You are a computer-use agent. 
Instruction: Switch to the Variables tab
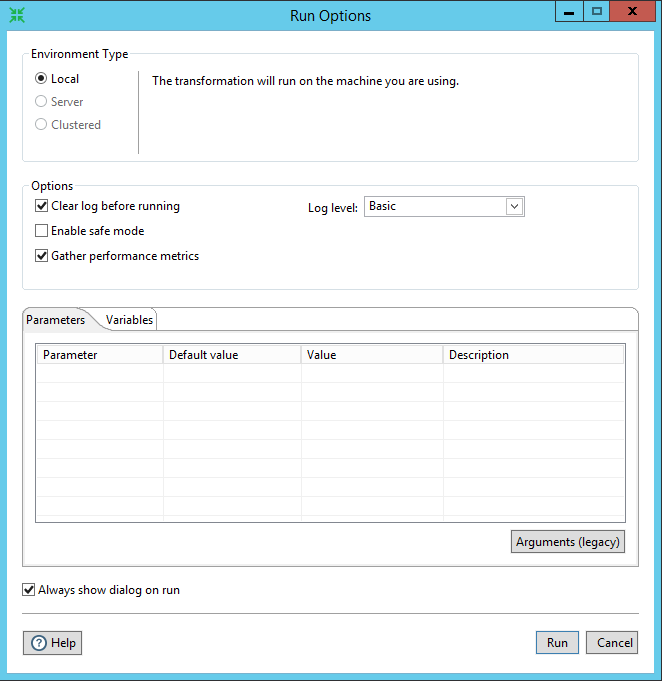pyautogui.click(x=130, y=320)
